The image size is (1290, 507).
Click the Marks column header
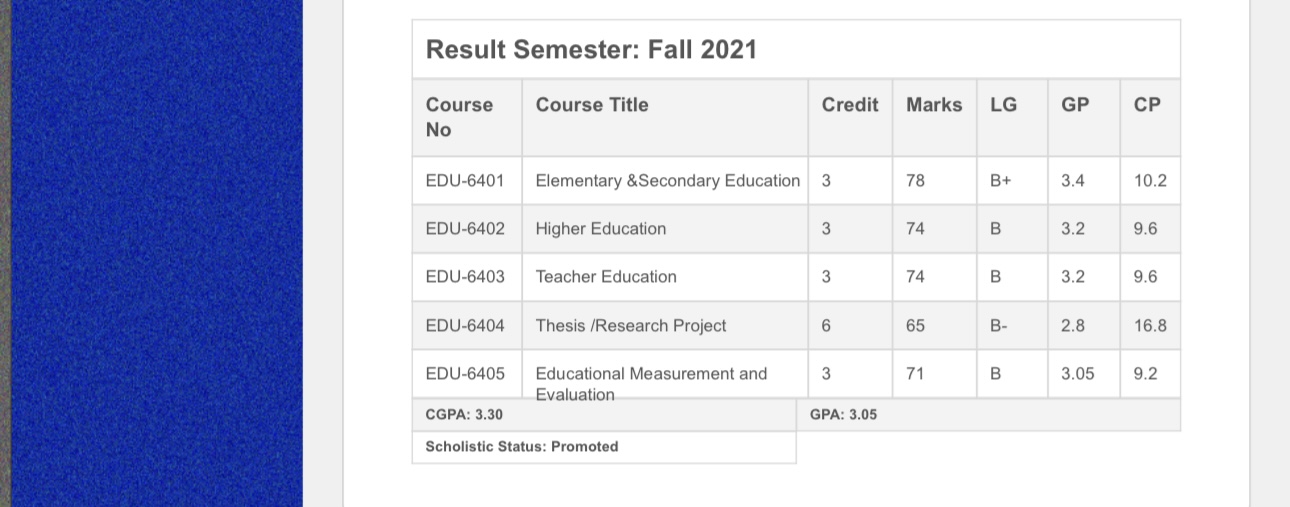[x=934, y=105]
